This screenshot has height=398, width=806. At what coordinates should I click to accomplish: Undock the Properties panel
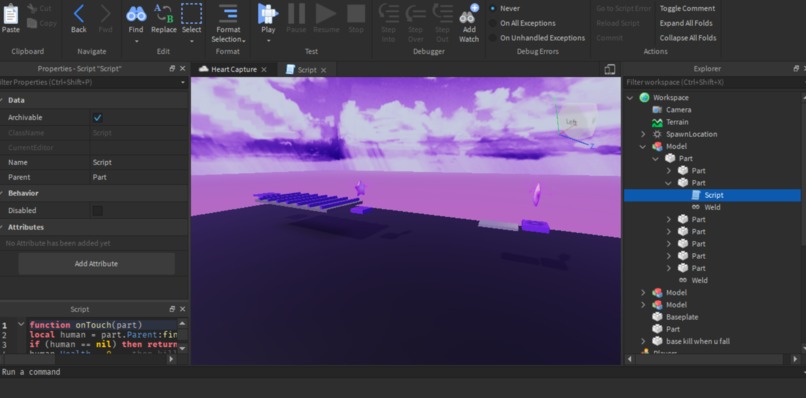(172, 69)
